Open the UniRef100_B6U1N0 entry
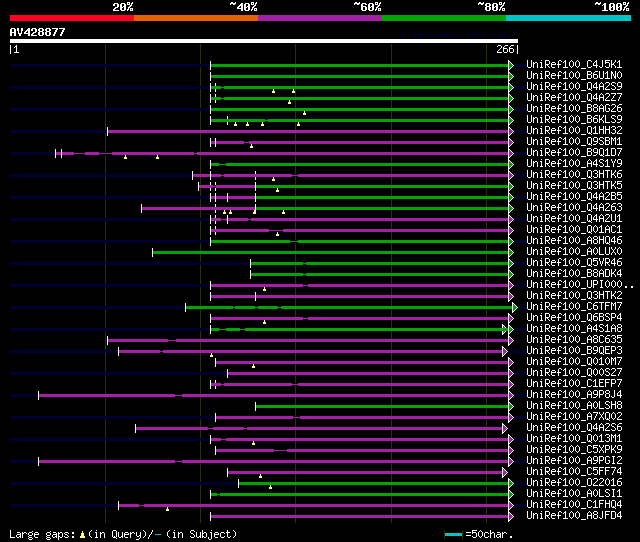This screenshot has width=640, height=542. (574, 76)
